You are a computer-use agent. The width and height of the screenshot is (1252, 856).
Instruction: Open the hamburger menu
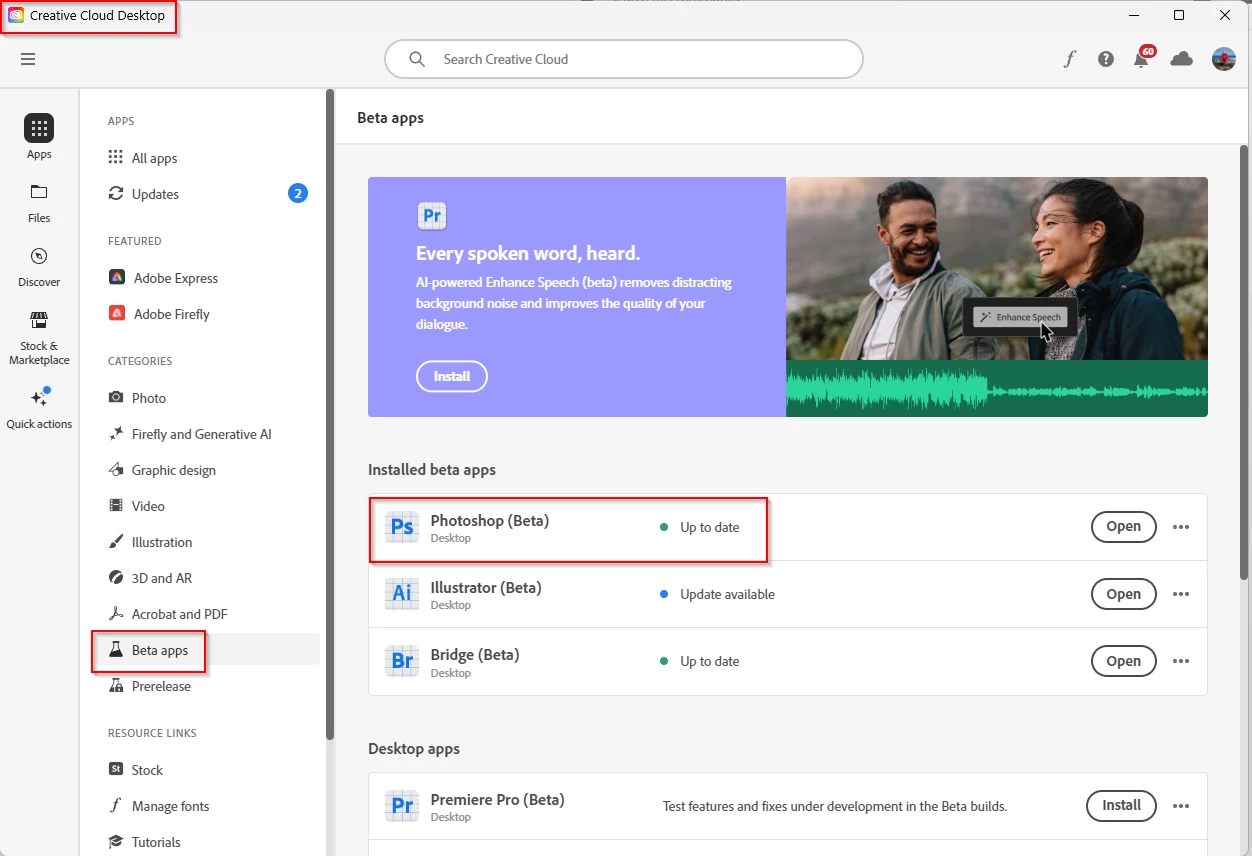click(28, 59)
